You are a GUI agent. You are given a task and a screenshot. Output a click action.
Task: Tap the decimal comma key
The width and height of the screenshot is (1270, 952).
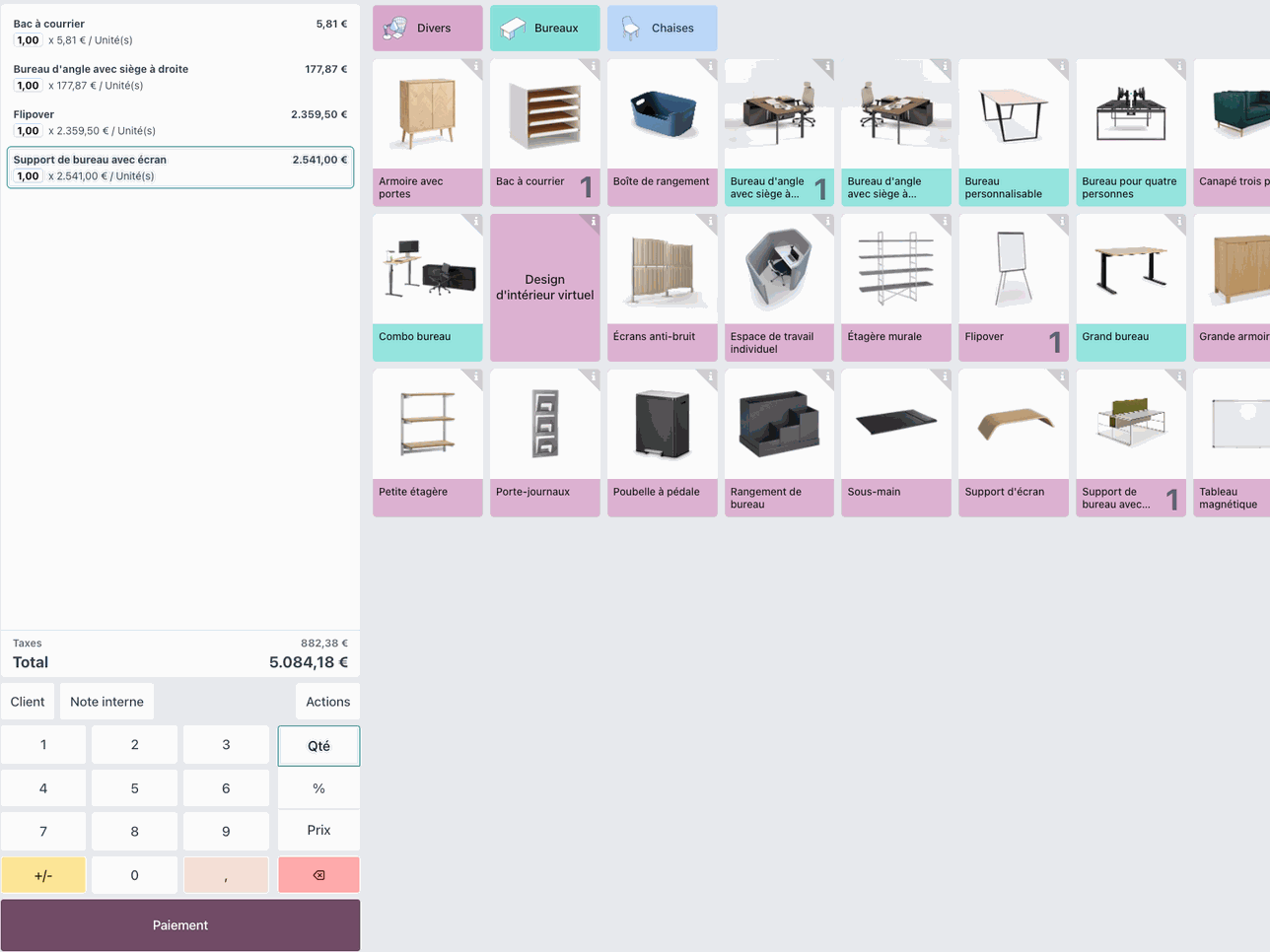tap(226, 875)
